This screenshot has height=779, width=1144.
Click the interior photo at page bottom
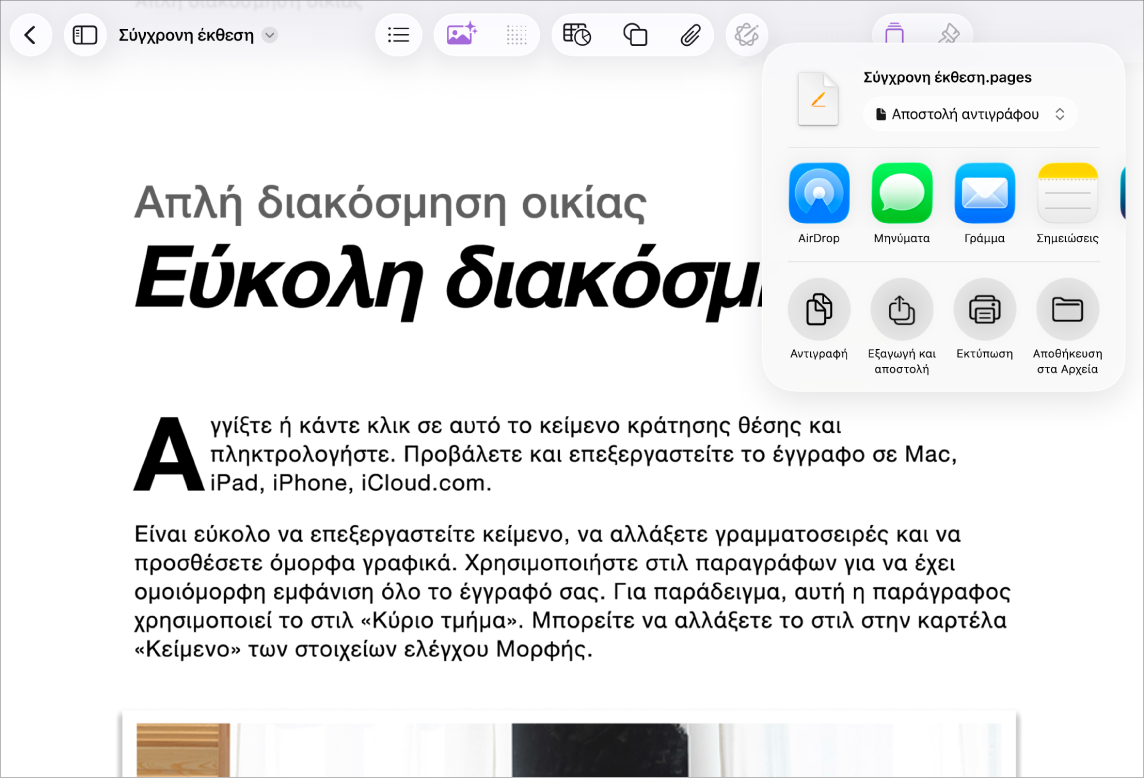(x=569, y=750)
